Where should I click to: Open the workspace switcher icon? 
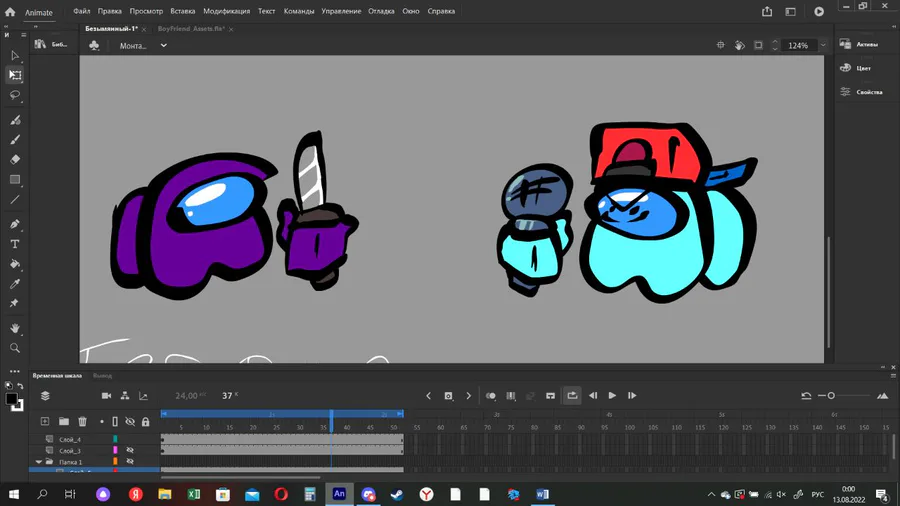pos(790,11)
